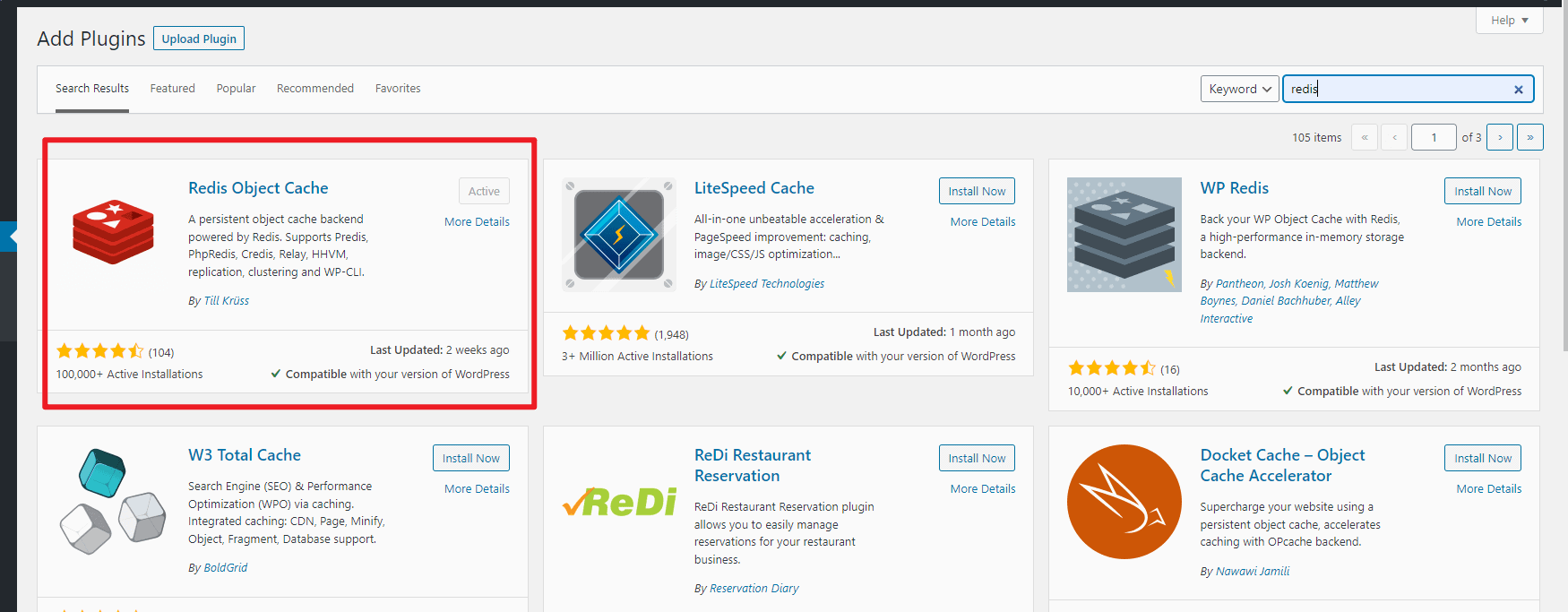Open the Popular plugins tab

pyautogui.click(x=236, y=89)
